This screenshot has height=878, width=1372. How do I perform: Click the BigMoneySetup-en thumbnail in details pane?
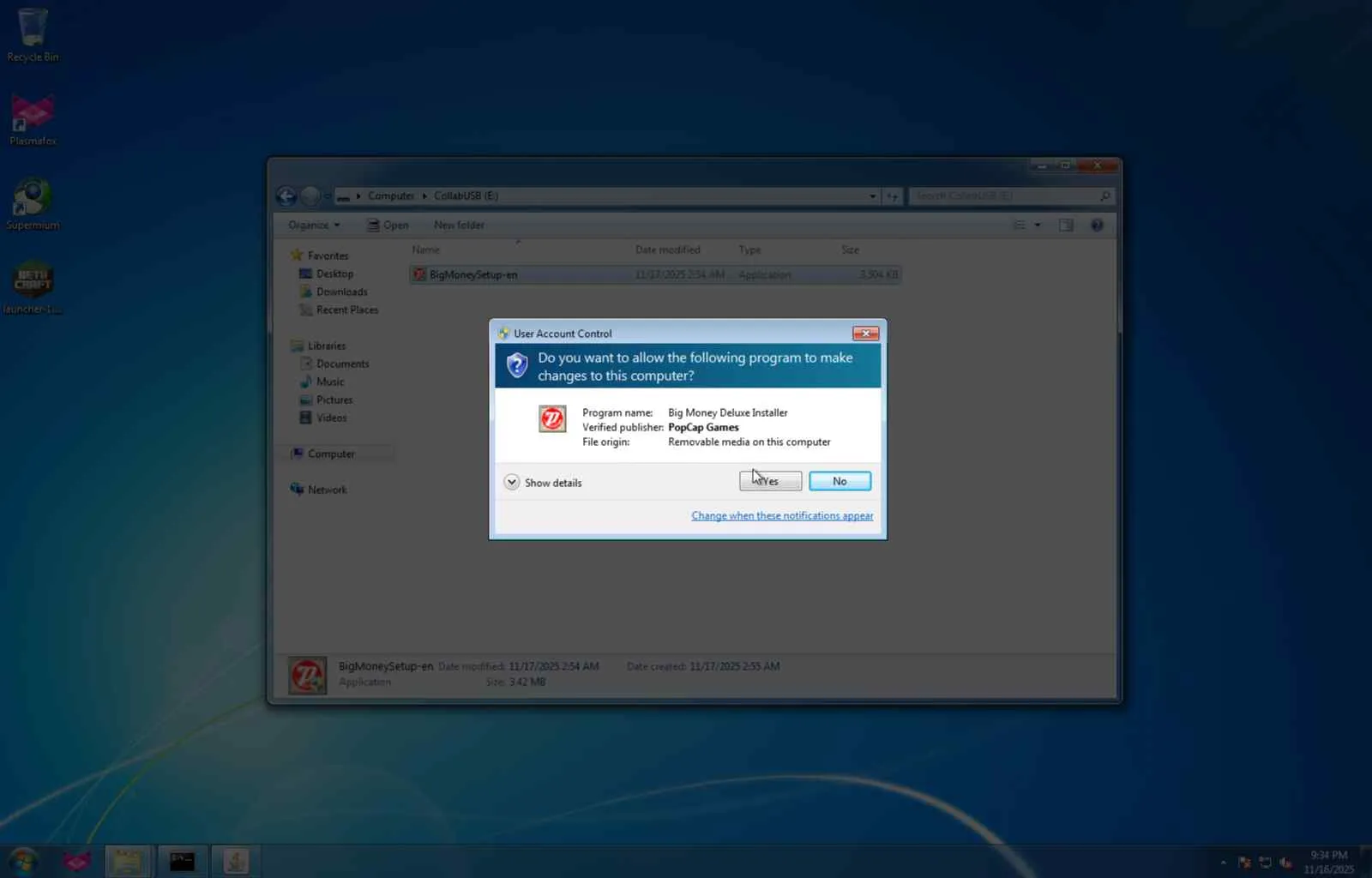coord(307,675)
